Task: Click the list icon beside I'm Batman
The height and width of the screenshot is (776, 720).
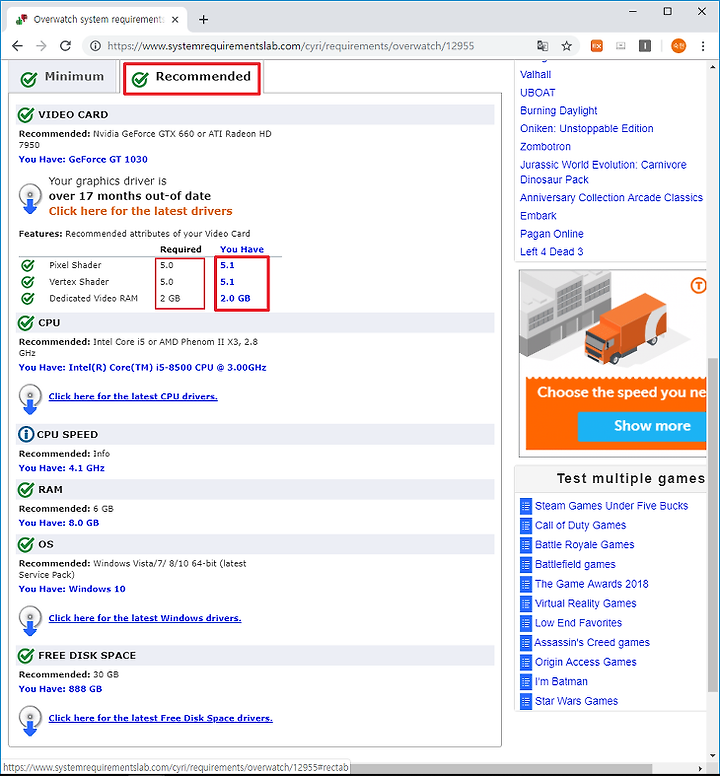Action: click(526, 682)
